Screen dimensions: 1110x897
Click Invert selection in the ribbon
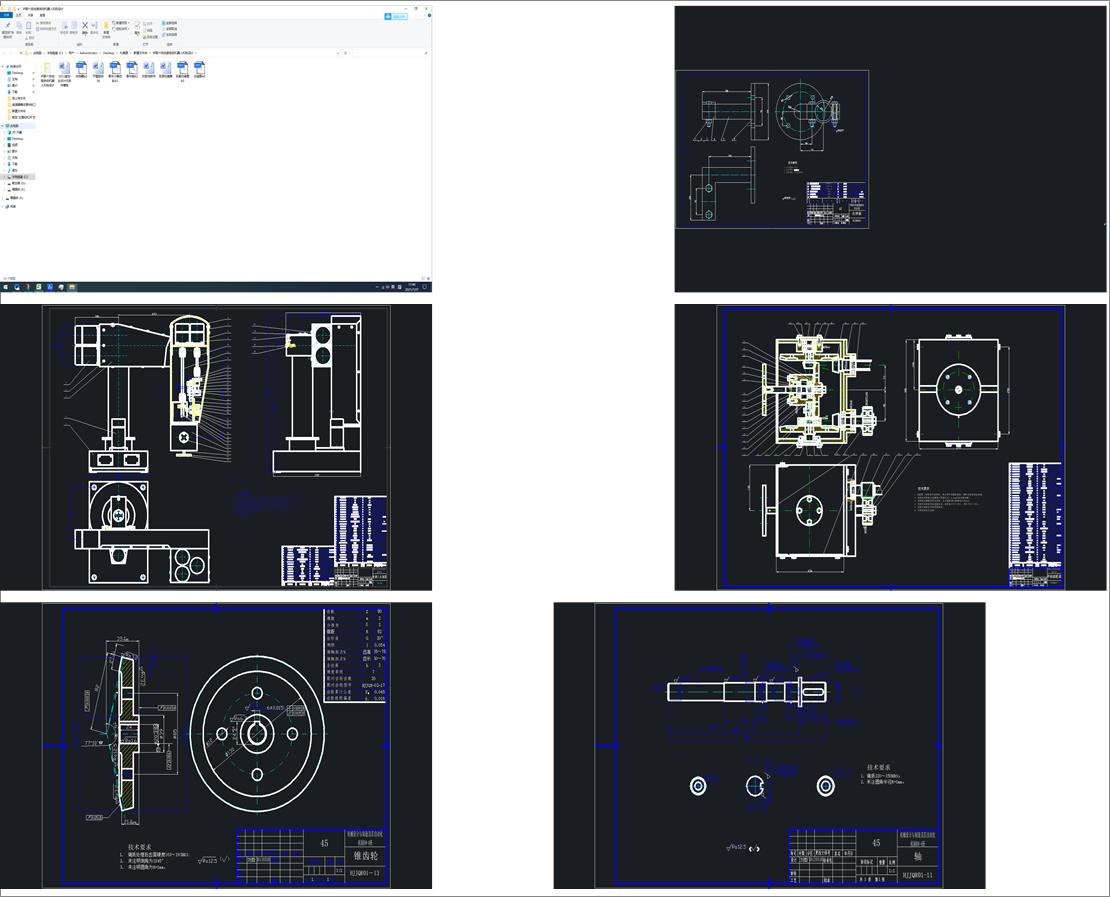170,34
